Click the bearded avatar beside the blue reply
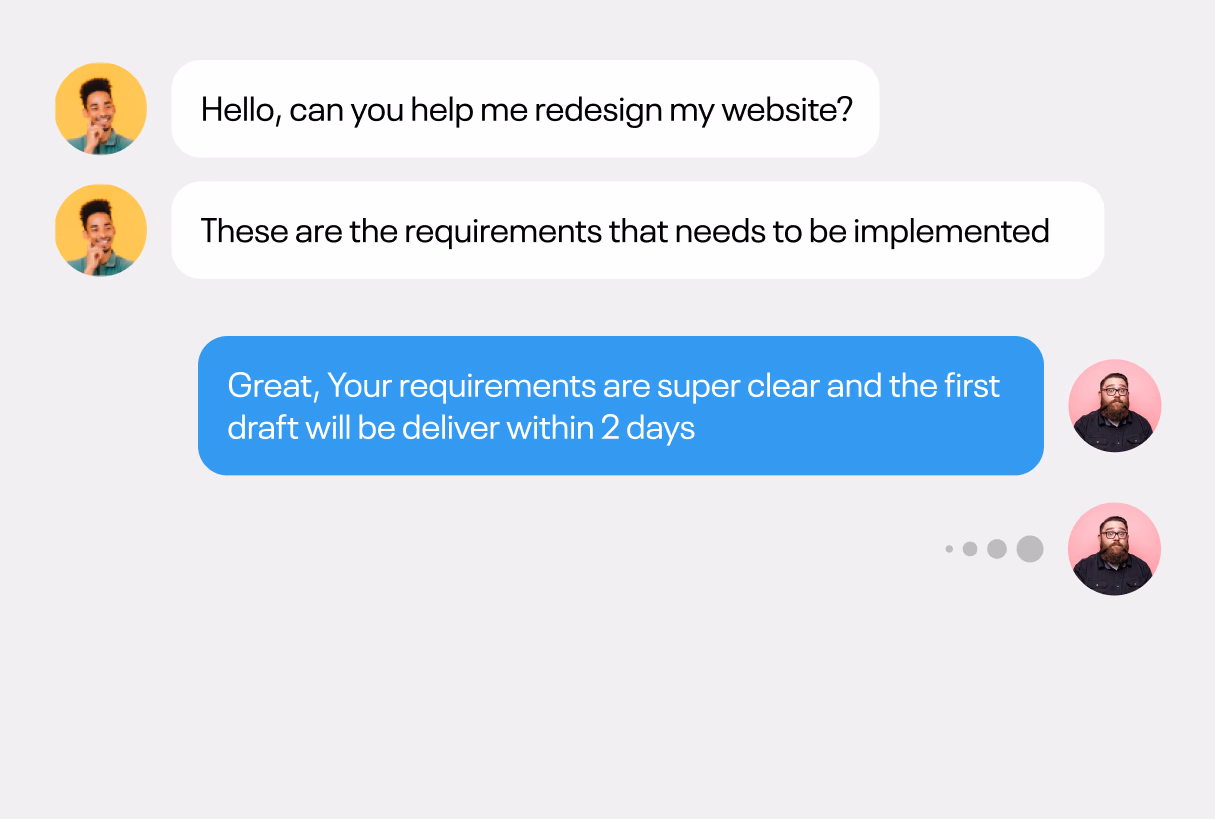1215x819 pixels. click(1114, 405)
